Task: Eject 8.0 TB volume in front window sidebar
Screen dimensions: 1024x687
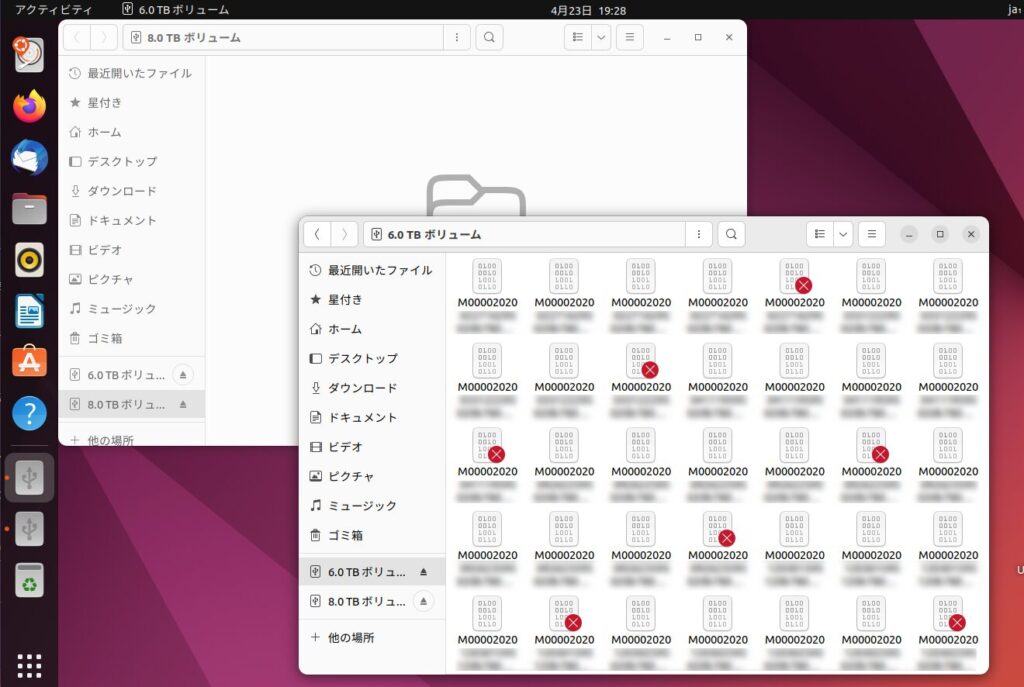Action: coord(423,602)
